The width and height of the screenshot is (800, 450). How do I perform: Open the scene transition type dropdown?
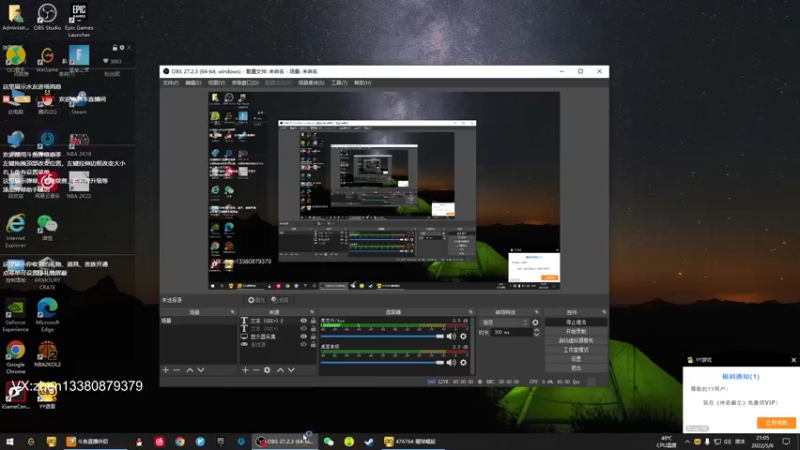coord(504,322)
